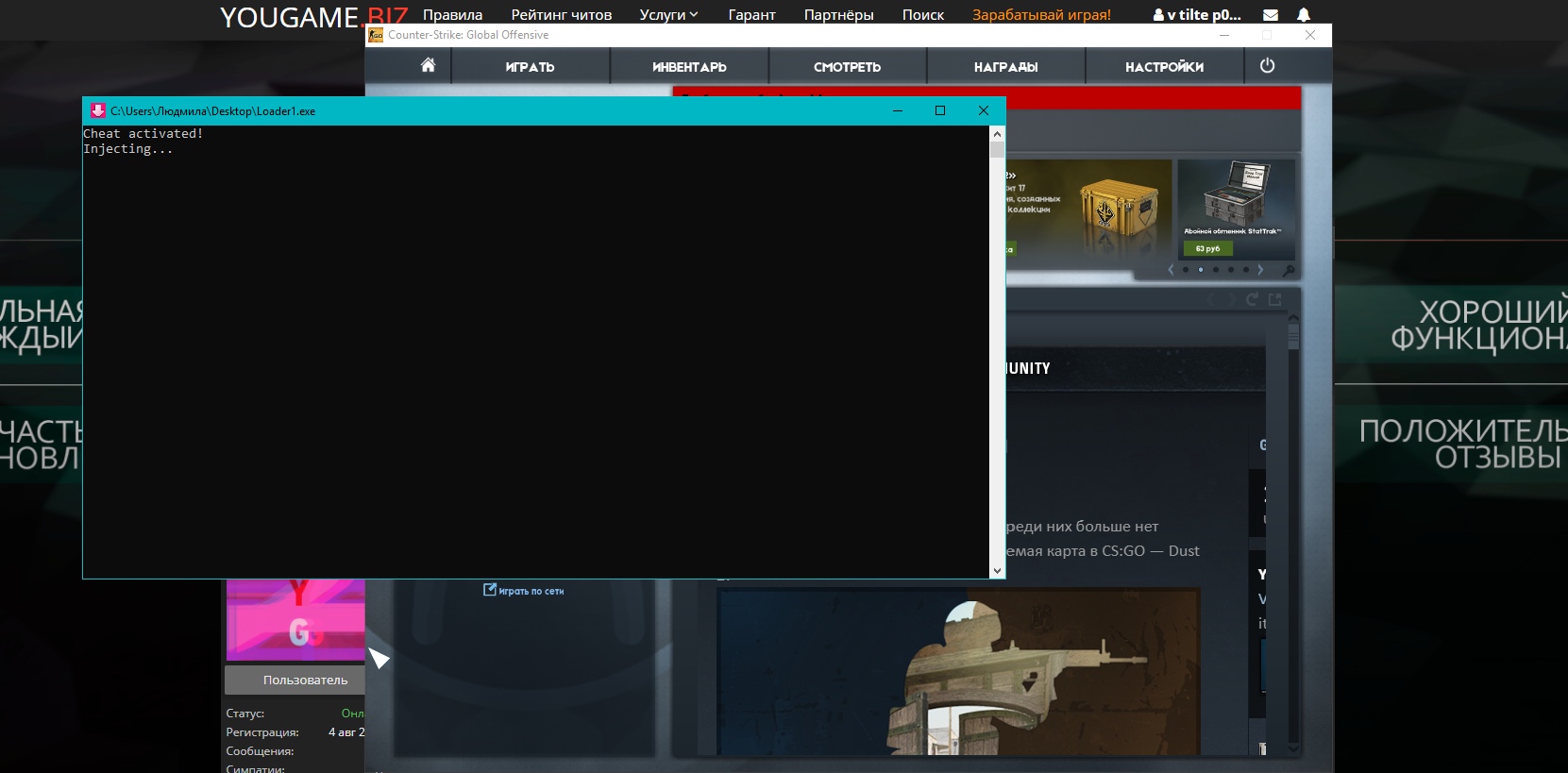Close the Loader1.exe console window
Viewport: 1568px width, 773px height.
[984, 110]
